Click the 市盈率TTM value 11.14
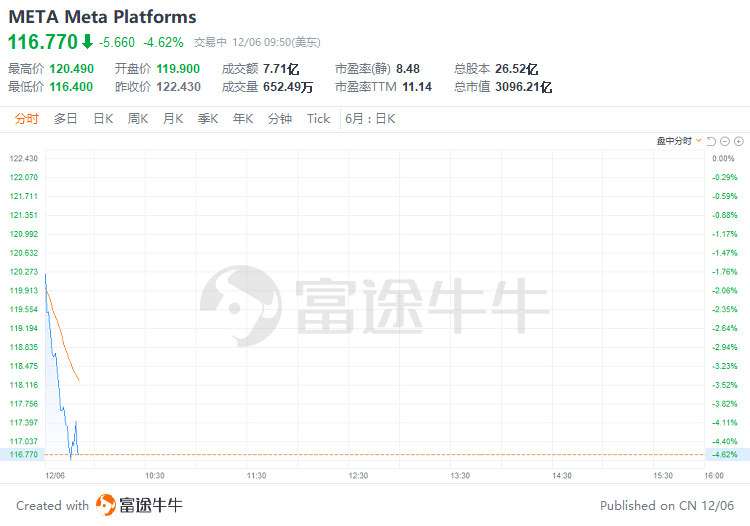The width and height of the screenshot is (750, 526). coord(417,87)
